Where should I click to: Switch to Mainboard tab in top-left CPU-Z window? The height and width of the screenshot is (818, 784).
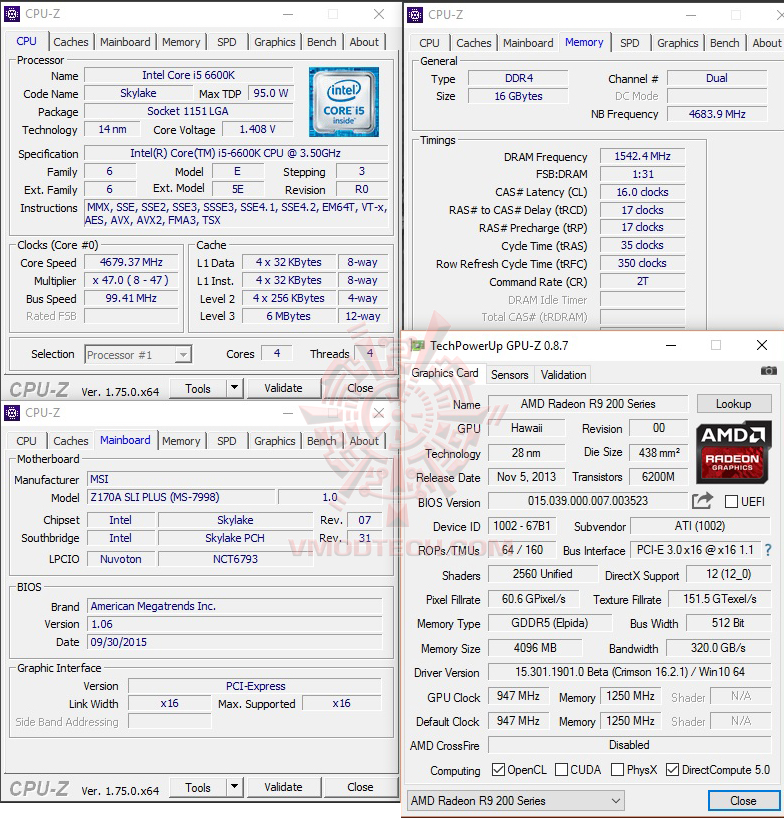(125, 42)
